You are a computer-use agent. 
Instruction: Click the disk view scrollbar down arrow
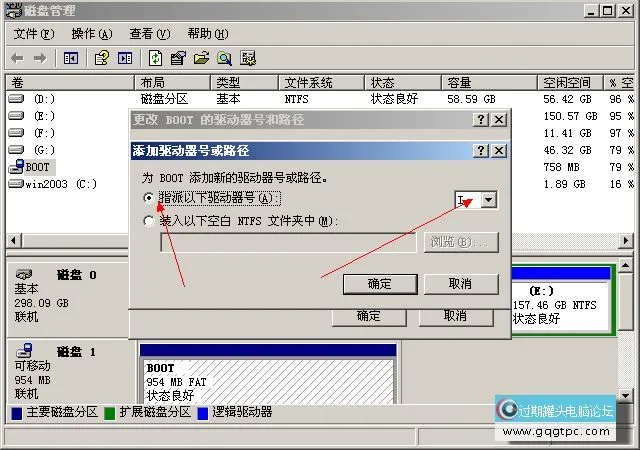pos(625,394)
